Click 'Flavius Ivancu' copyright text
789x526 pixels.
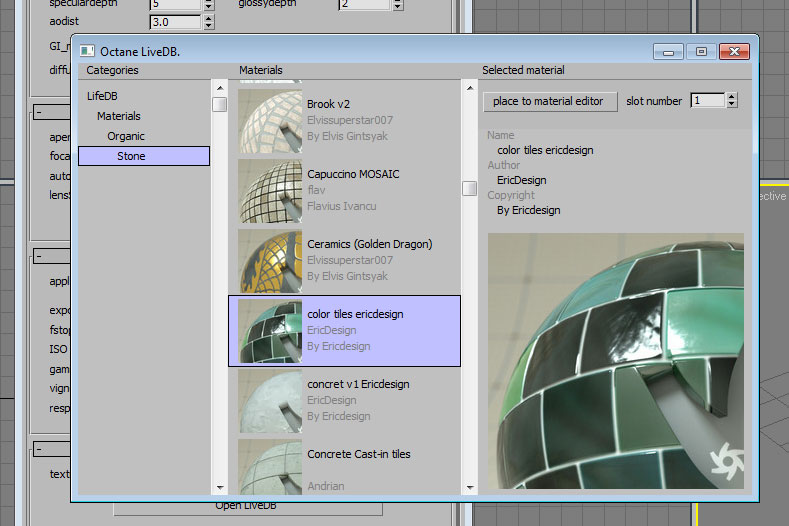tap(342, 206)
